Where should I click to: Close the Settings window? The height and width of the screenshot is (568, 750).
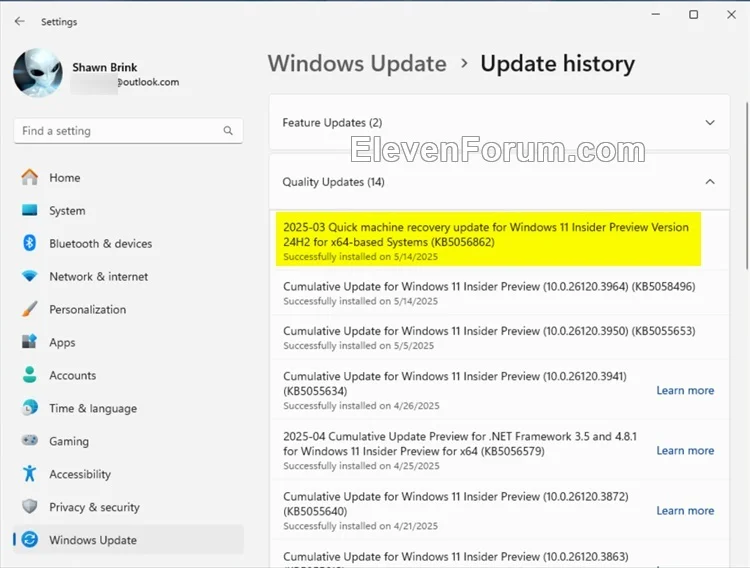[731, 14]
